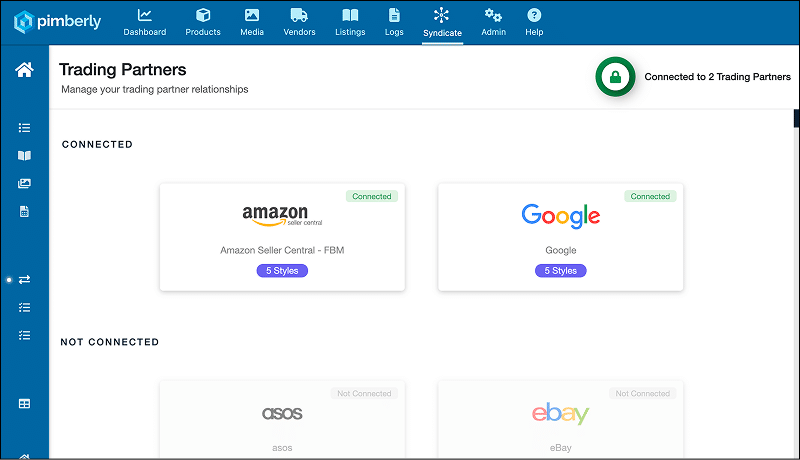Image resolution: width=800 pixels, height=460 pixels.
Task: Open the Vendors truck icon
Action: click(299, 15)
